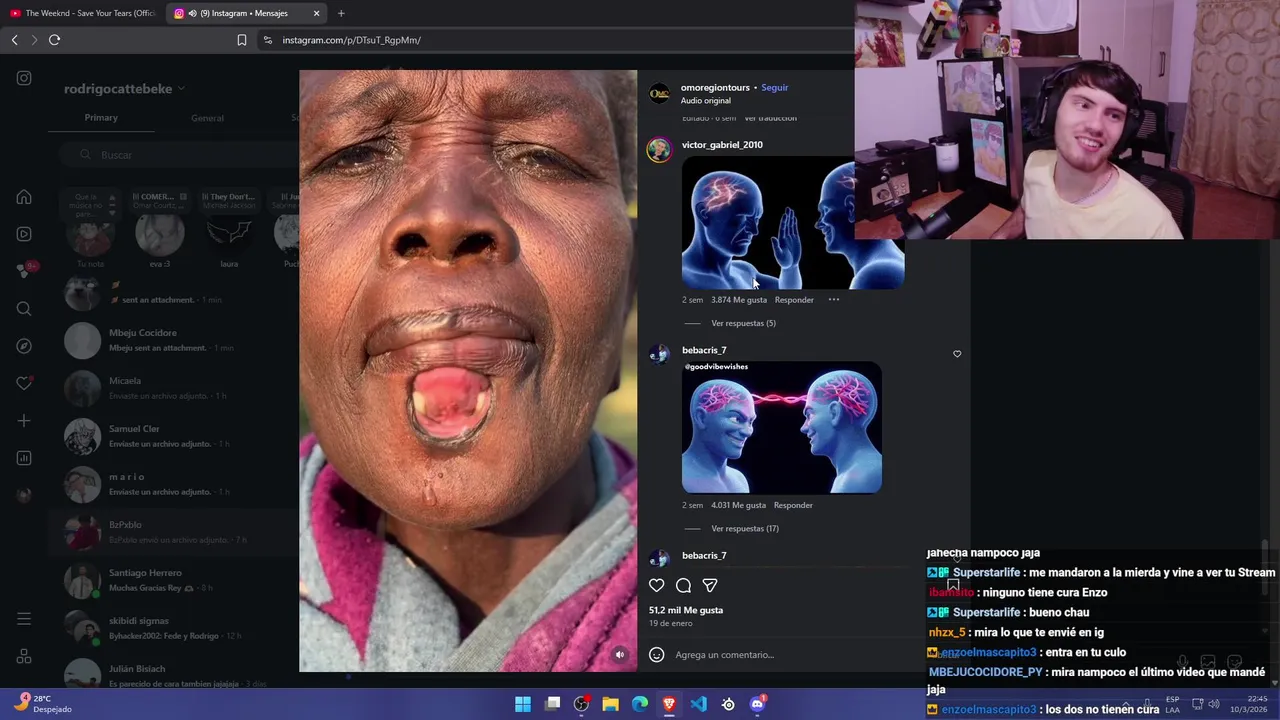Click the Audio original link
Viewport: 1280px width, 720px height.
pos(706,101)
